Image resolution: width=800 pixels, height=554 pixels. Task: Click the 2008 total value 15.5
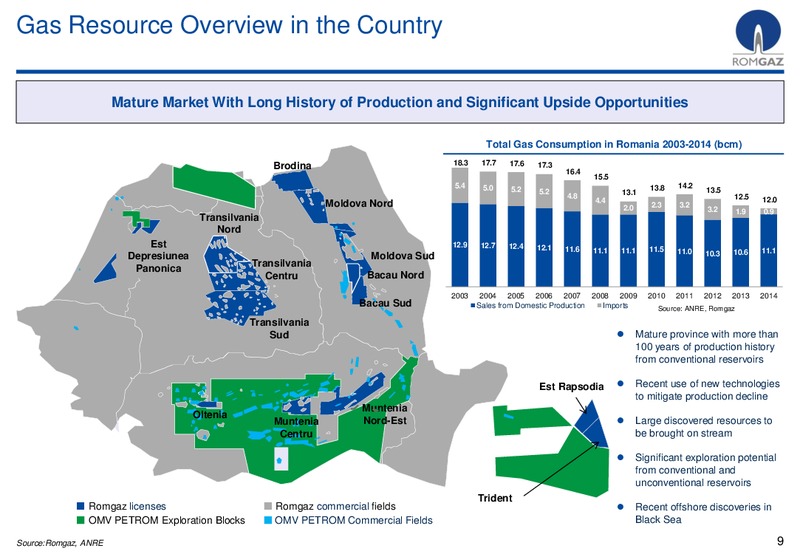(601, 177)
